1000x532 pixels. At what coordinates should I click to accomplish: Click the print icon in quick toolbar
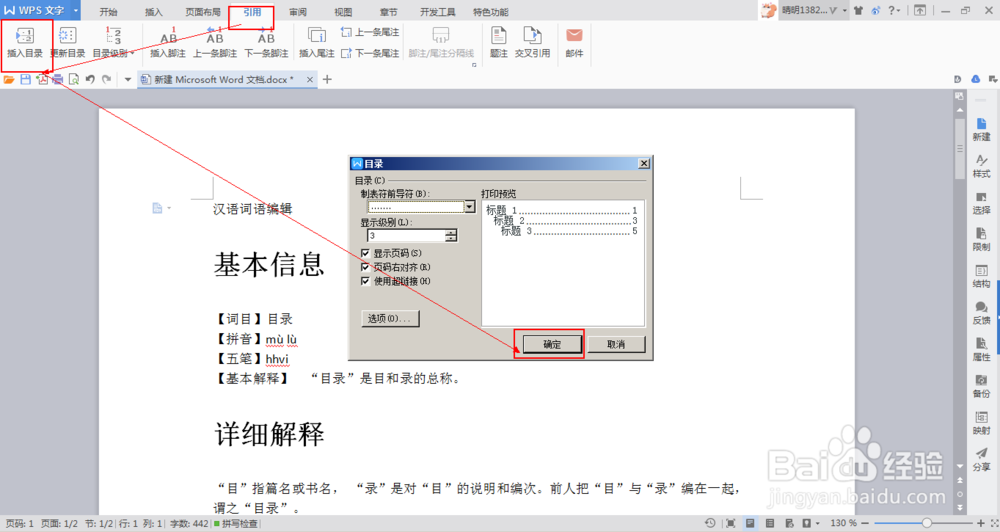pyautogui.click(x=58, y=79)
